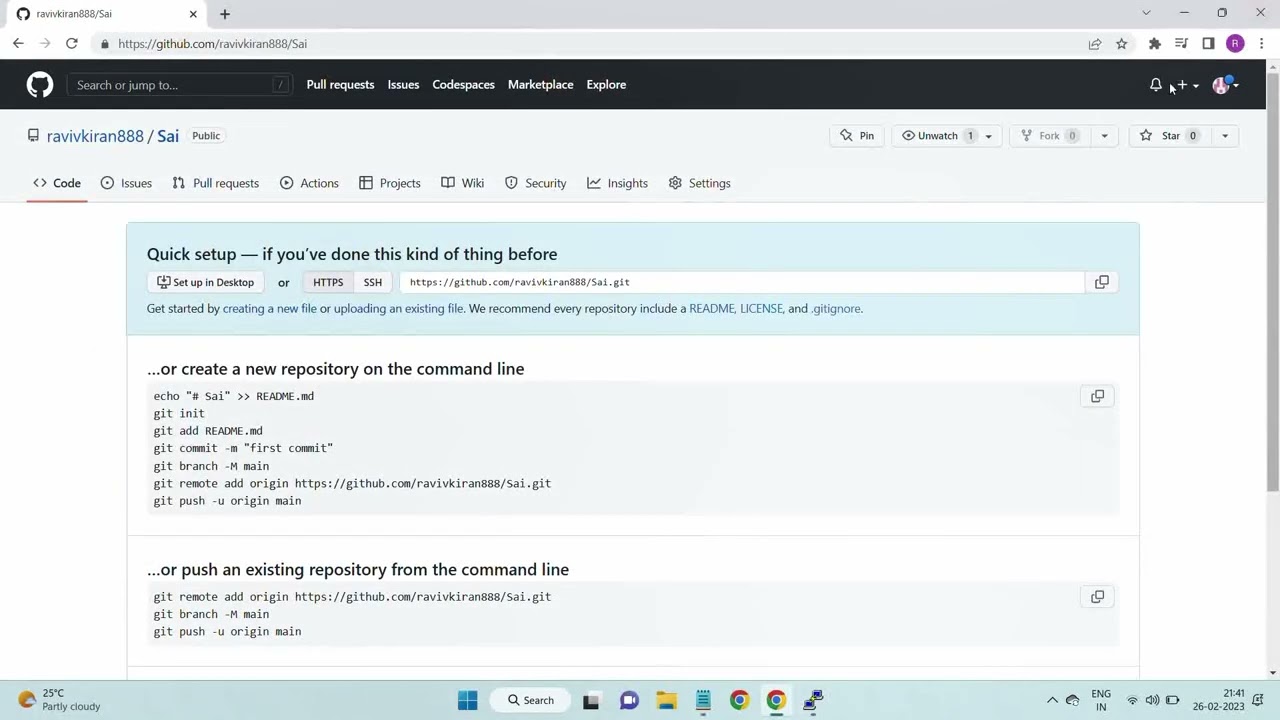
Task: Click the Set up in Desktop button
Action: pyautogui.click(x=206, y=282)
